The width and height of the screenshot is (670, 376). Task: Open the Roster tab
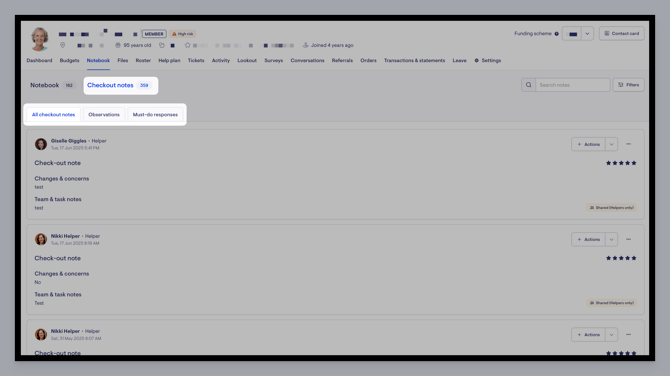[x=143, y=61]
